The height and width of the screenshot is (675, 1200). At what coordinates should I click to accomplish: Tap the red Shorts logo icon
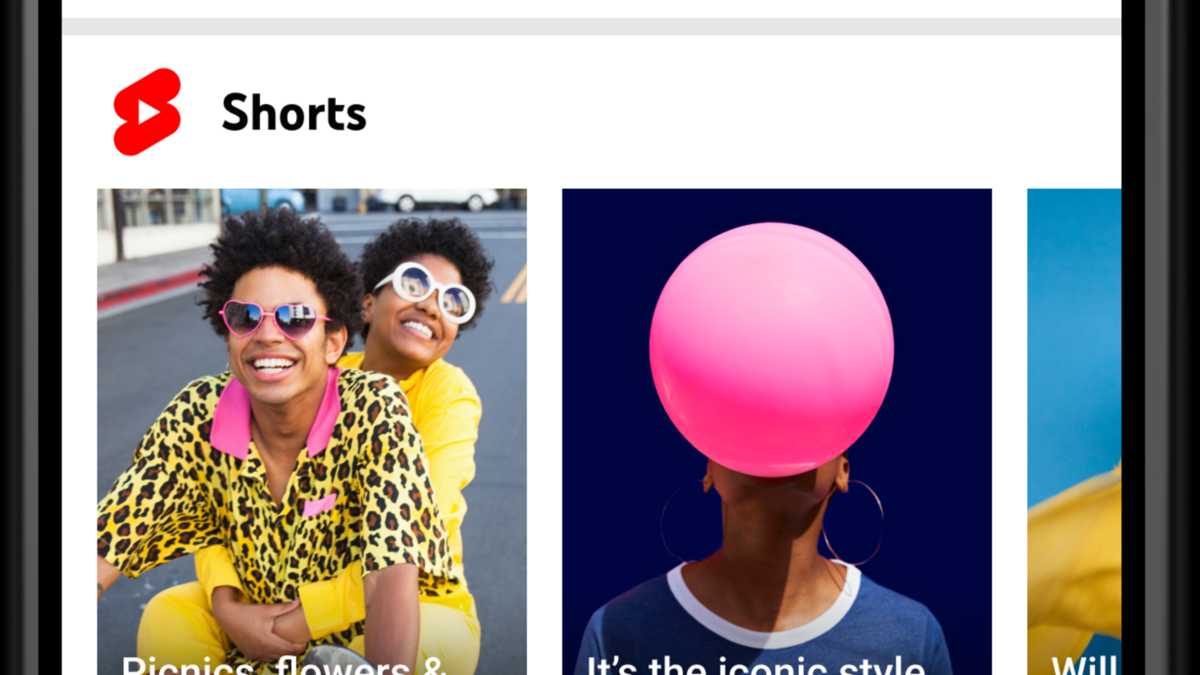click(x=147, y=112)
